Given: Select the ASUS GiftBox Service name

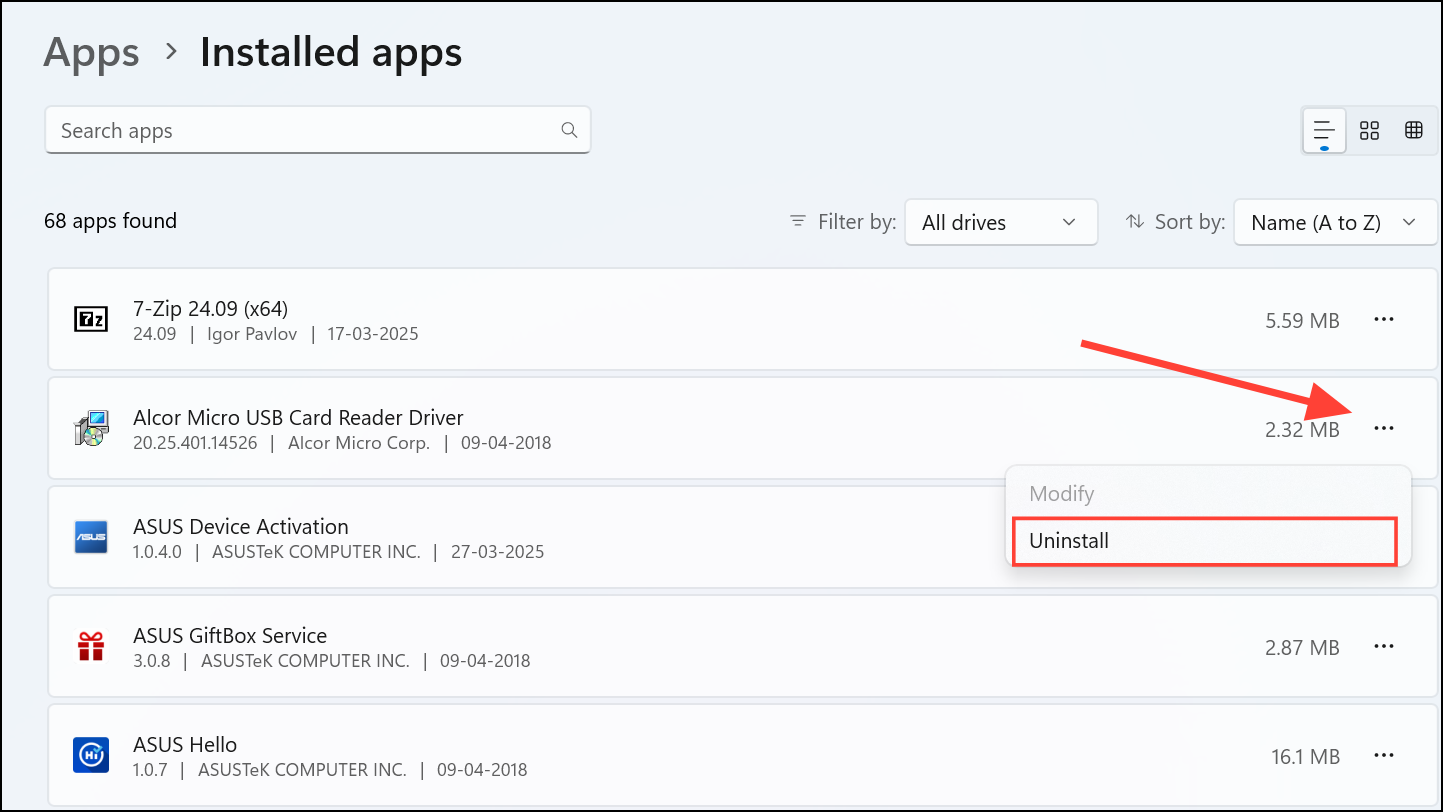Looking at the screenshot, I should (x=230, y=635).
